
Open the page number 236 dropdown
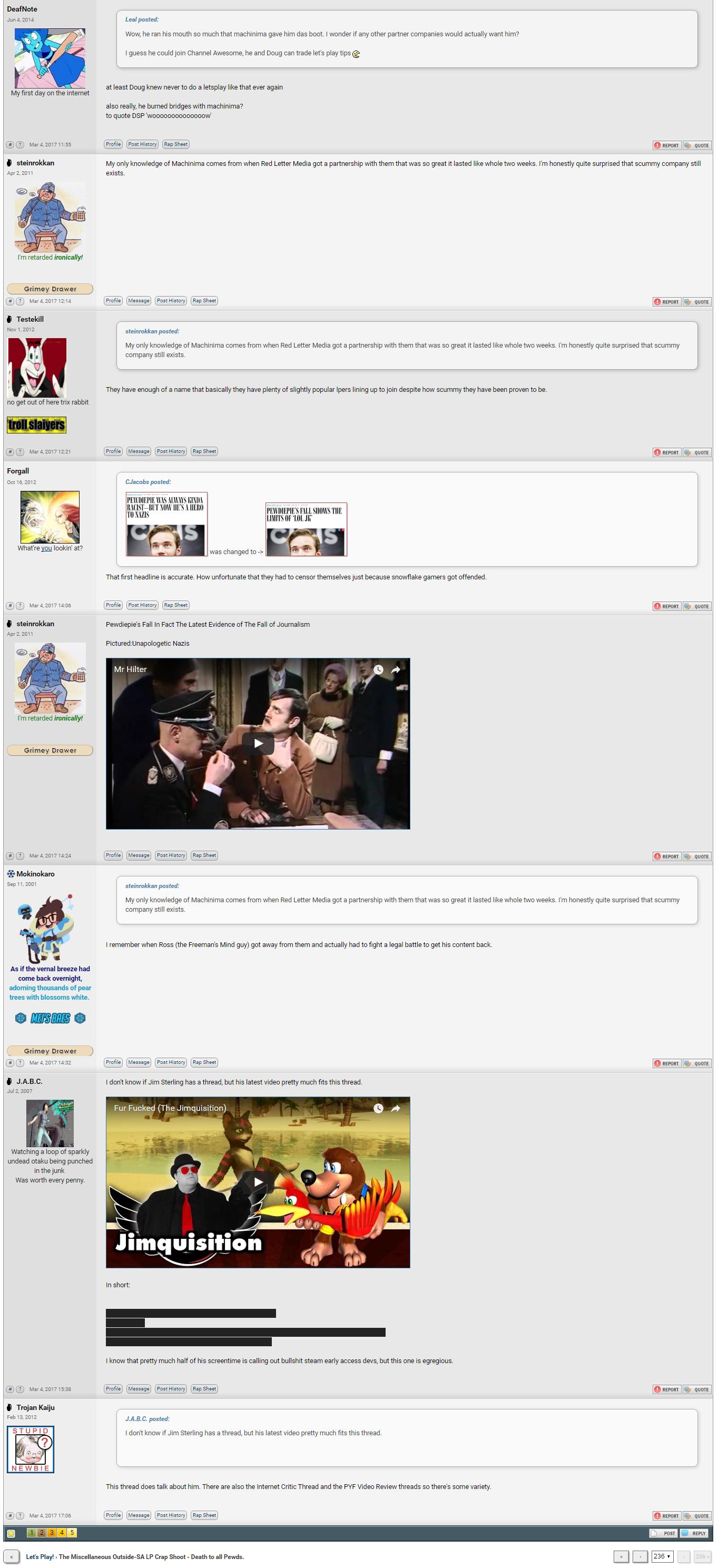662,1556
